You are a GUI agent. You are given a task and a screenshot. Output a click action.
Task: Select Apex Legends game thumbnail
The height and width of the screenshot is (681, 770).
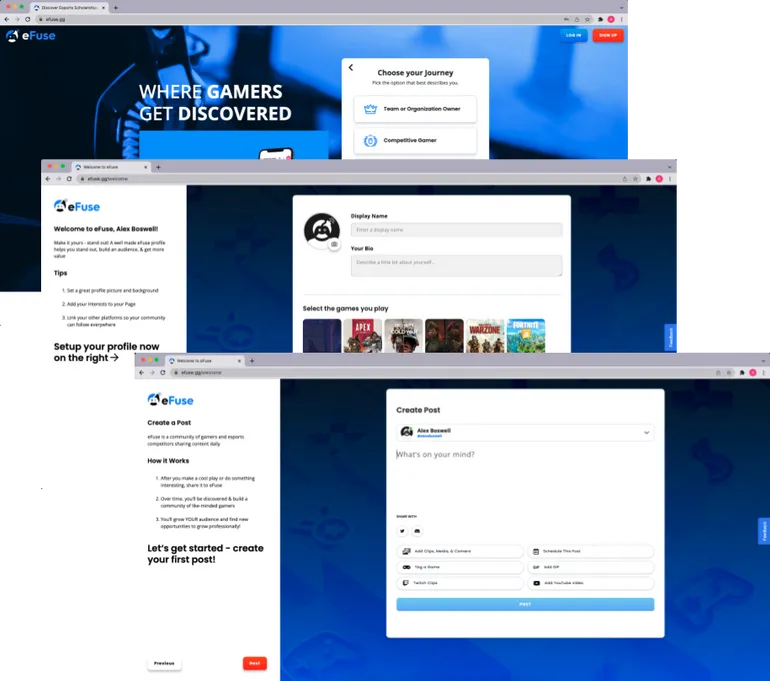point(363,336)
